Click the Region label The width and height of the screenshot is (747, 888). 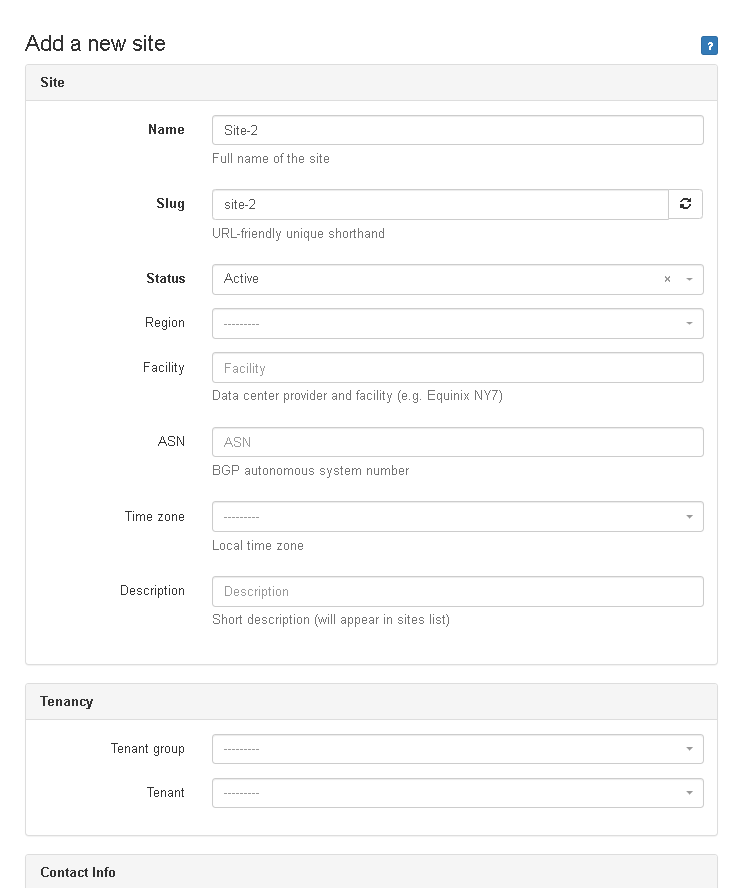click(x=165, y=323)
